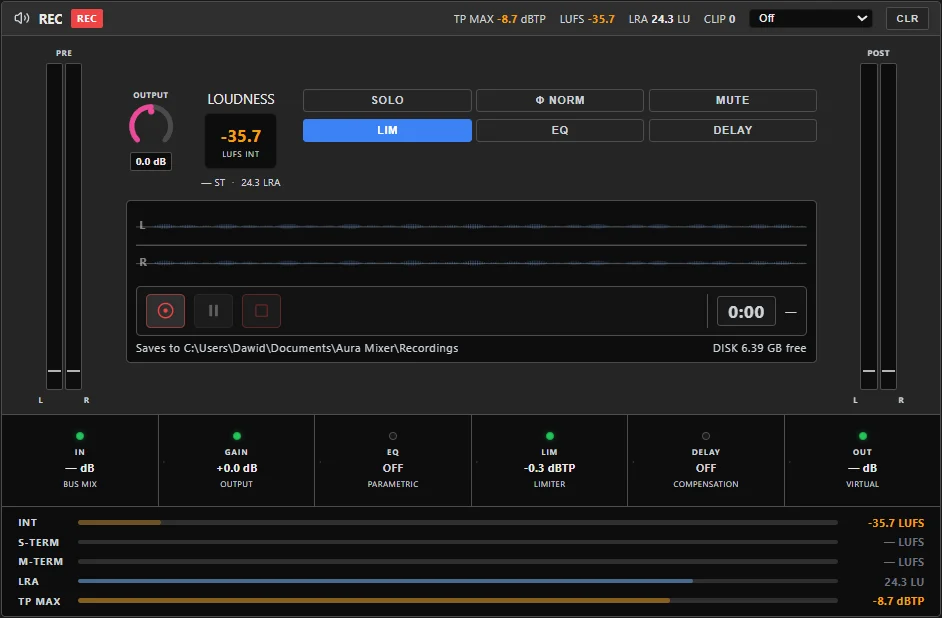Click the POST level meter
The image size is (942, 618).
878,226
